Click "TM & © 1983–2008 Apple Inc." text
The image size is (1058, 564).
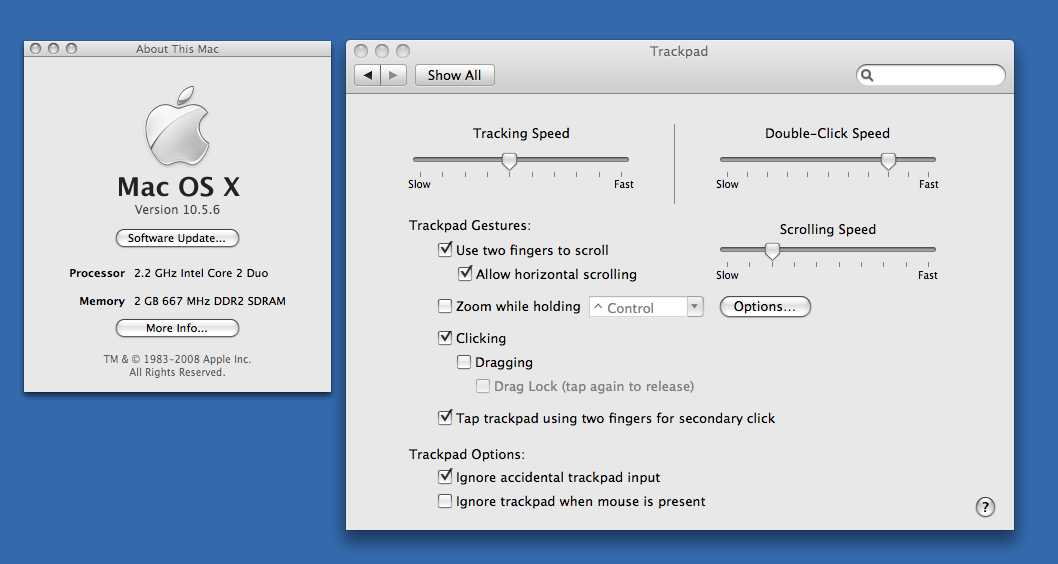tap(177, 360)
